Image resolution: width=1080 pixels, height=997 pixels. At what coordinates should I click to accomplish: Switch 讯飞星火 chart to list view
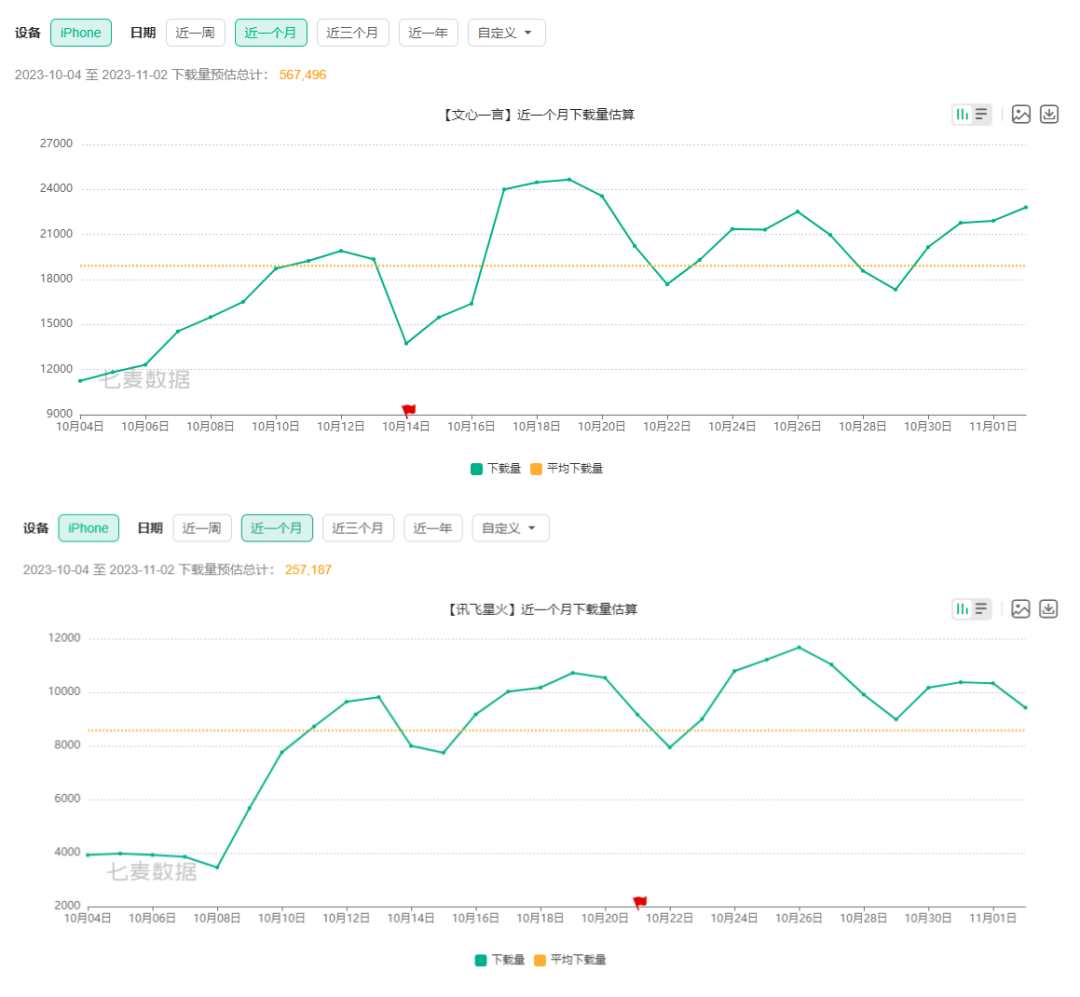(982, 608)
